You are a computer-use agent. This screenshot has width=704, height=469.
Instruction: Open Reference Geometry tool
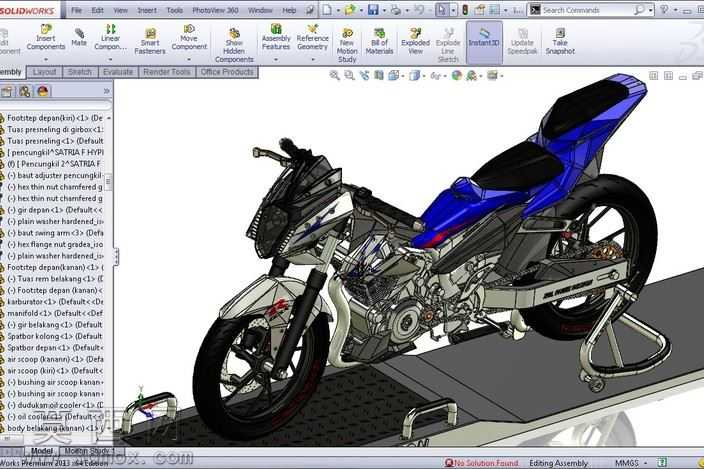pyautogui.click(x=312, y=38)
